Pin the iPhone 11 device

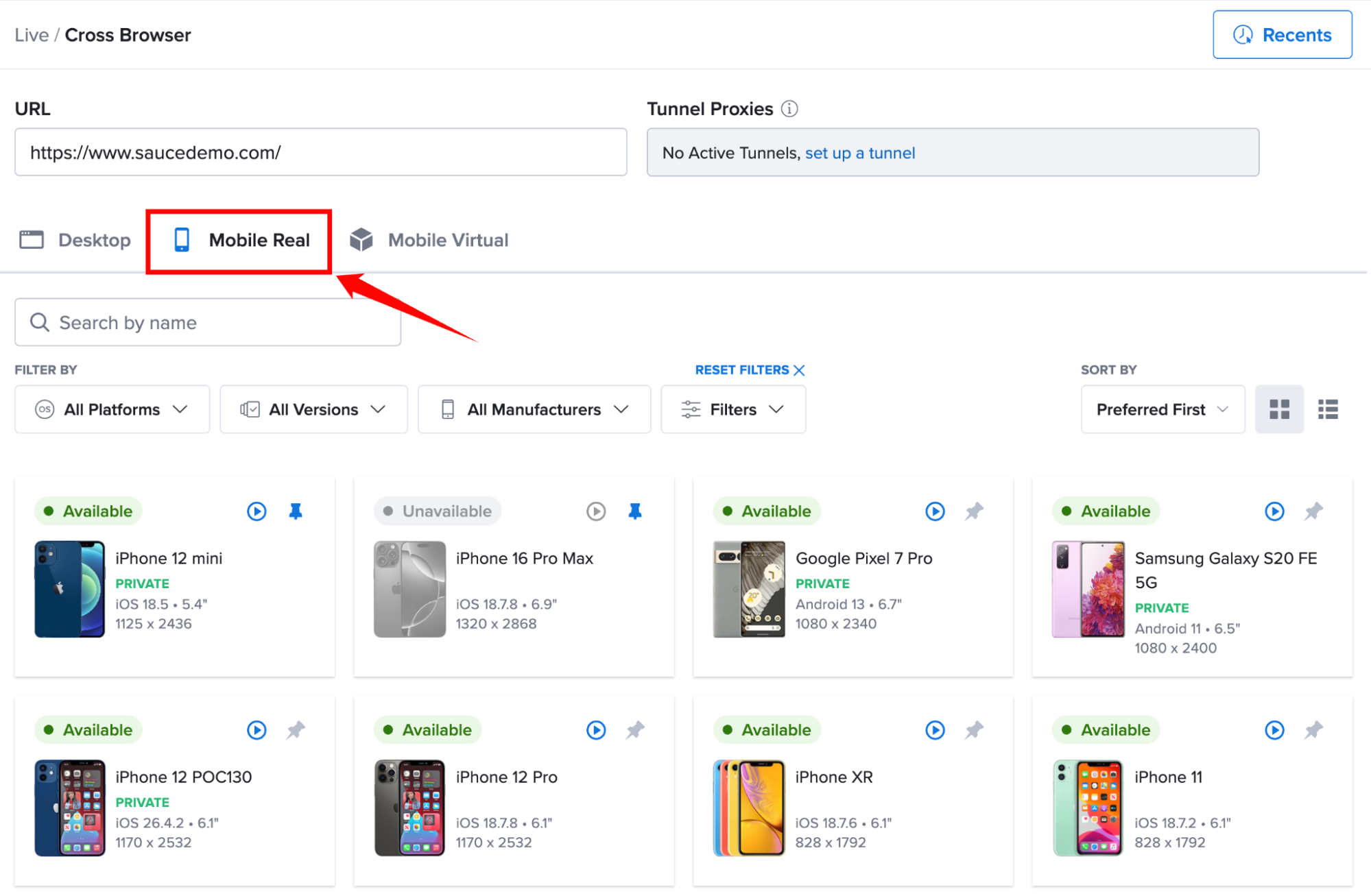tap(1313, 730)
